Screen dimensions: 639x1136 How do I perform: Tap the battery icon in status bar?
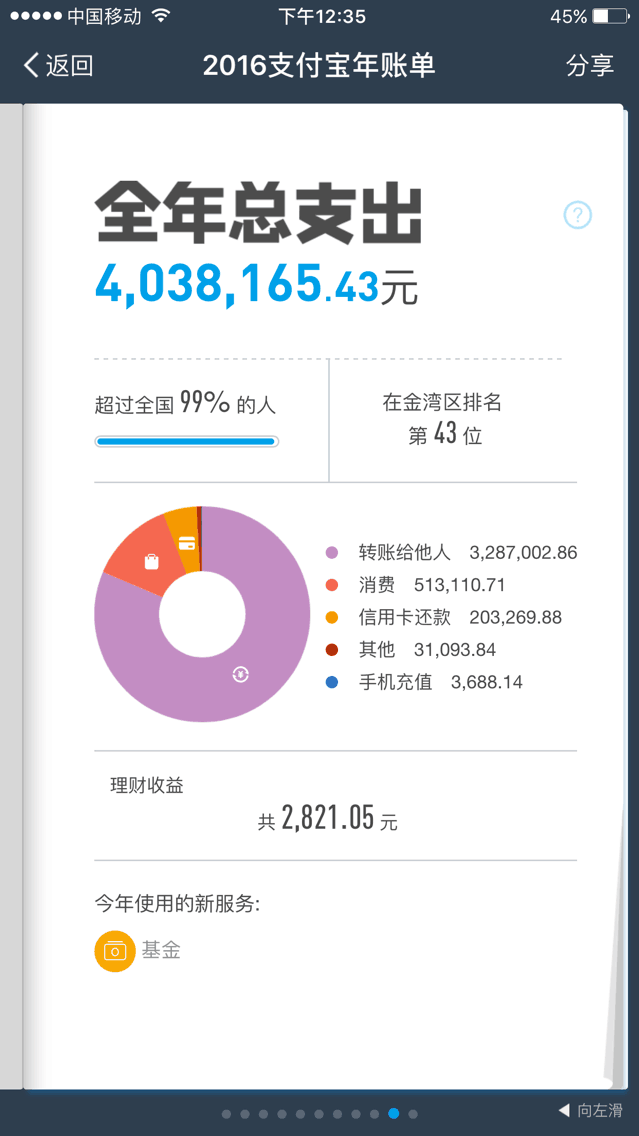[x=611, y=16]
